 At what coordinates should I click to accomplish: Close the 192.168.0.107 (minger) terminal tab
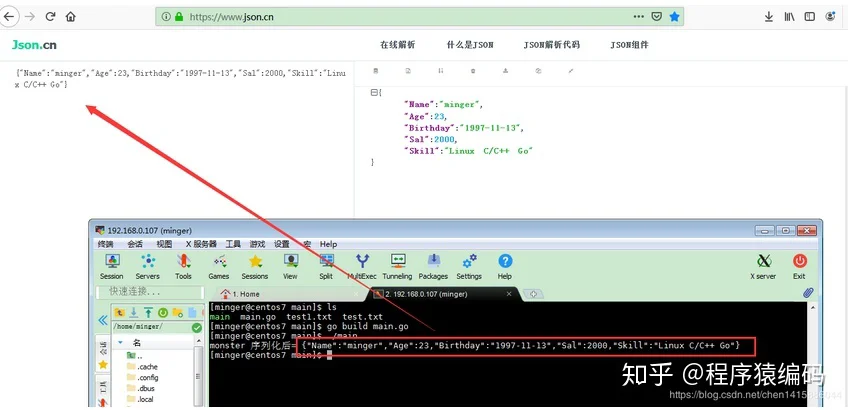click(x=509, y=294)
